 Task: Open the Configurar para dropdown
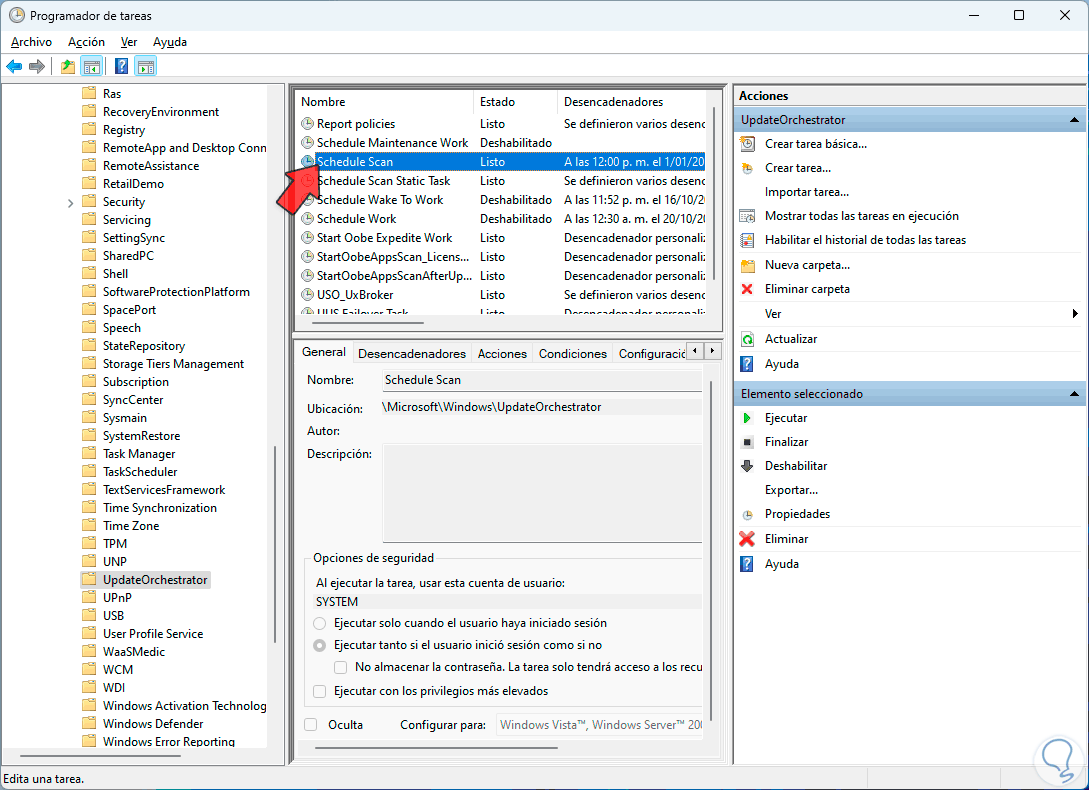599,725
